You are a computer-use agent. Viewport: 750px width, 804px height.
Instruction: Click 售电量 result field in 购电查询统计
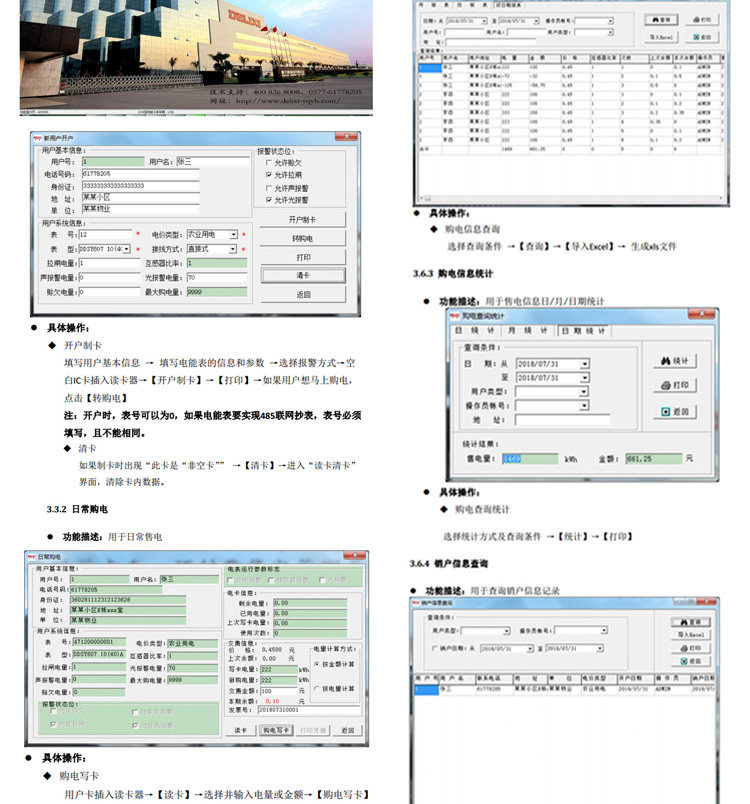coord(530,458)
